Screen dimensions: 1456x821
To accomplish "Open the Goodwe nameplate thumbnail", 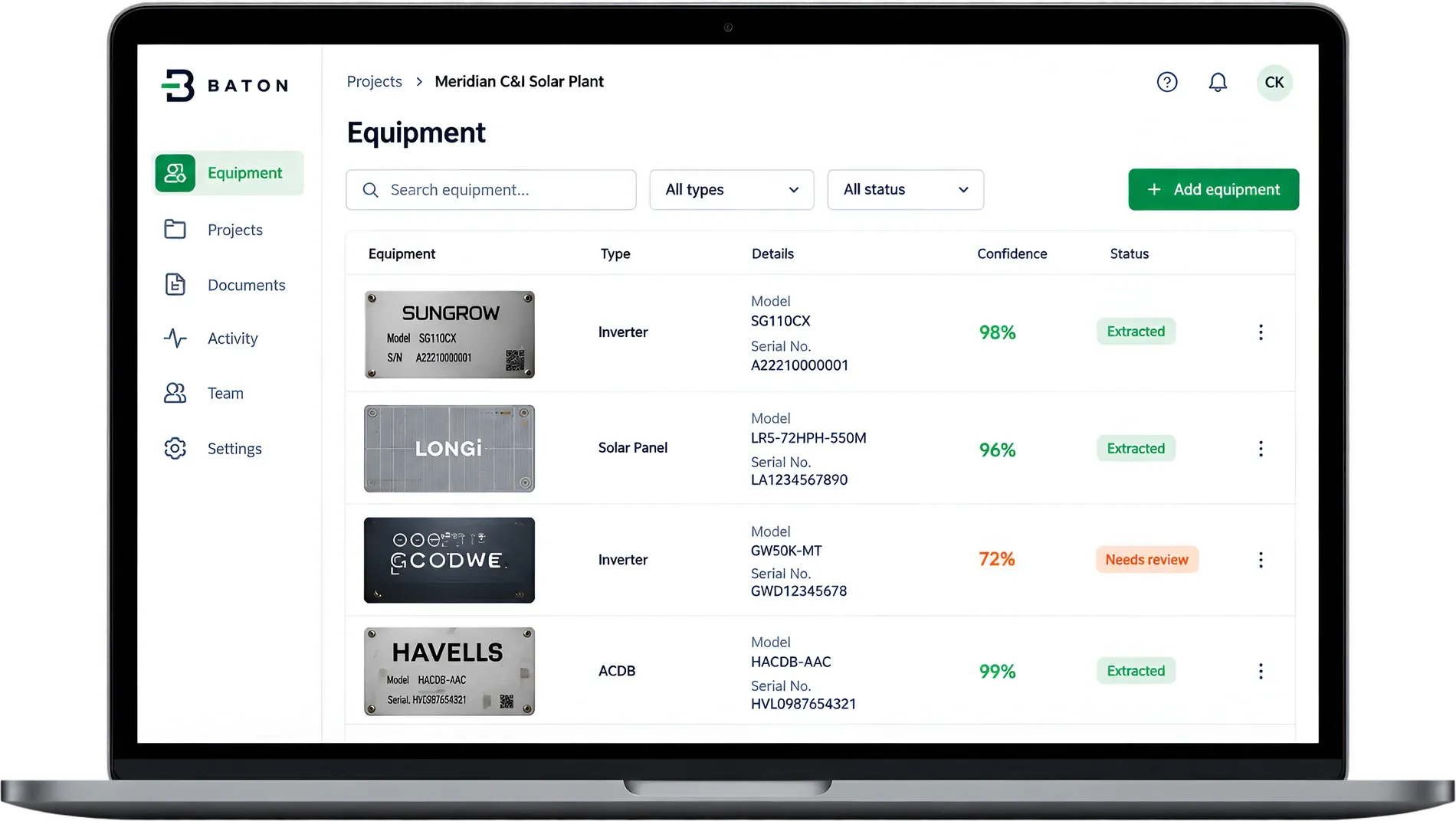I will point(449,560).
